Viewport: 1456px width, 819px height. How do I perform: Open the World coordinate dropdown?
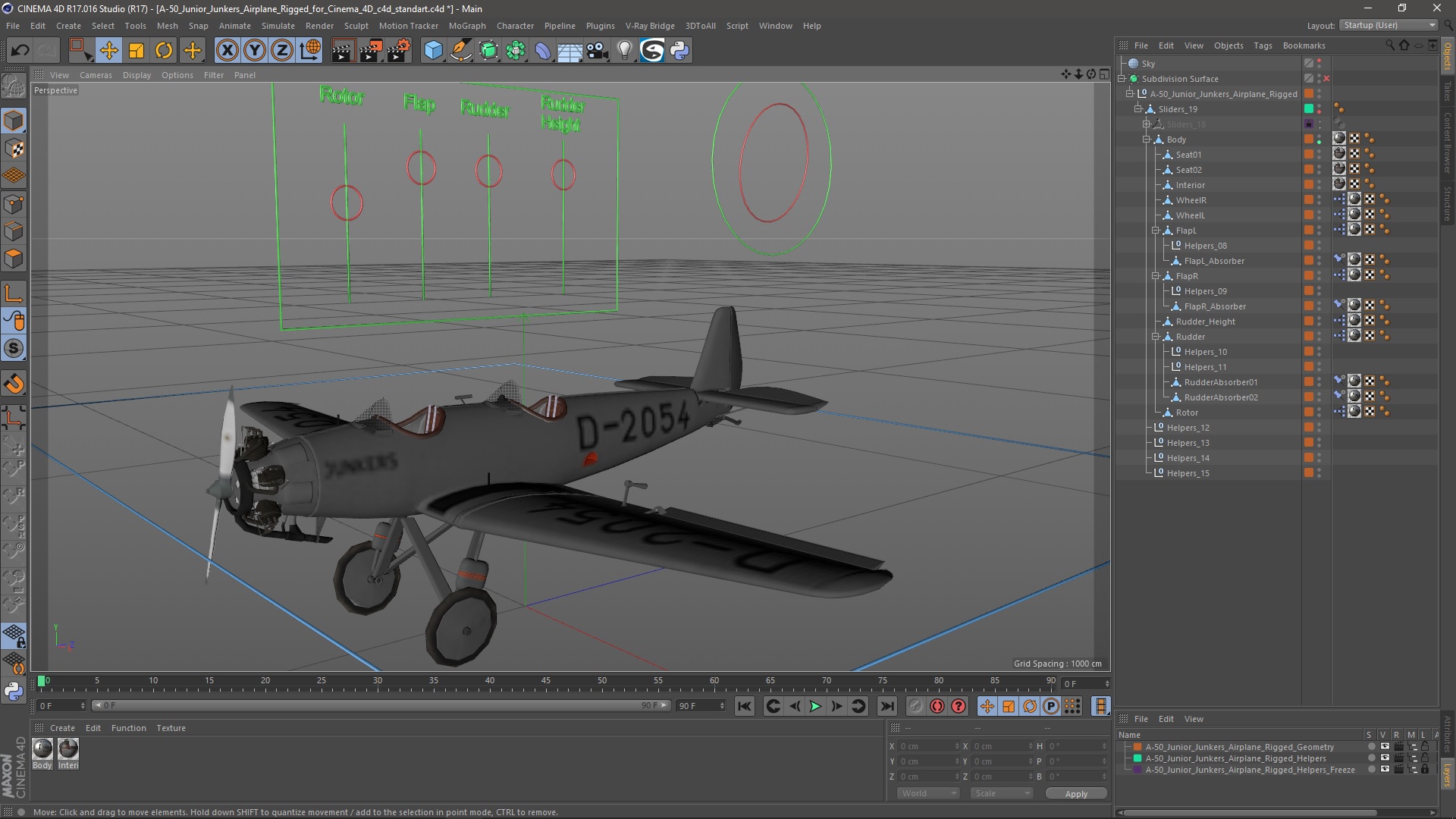[928, 793]
